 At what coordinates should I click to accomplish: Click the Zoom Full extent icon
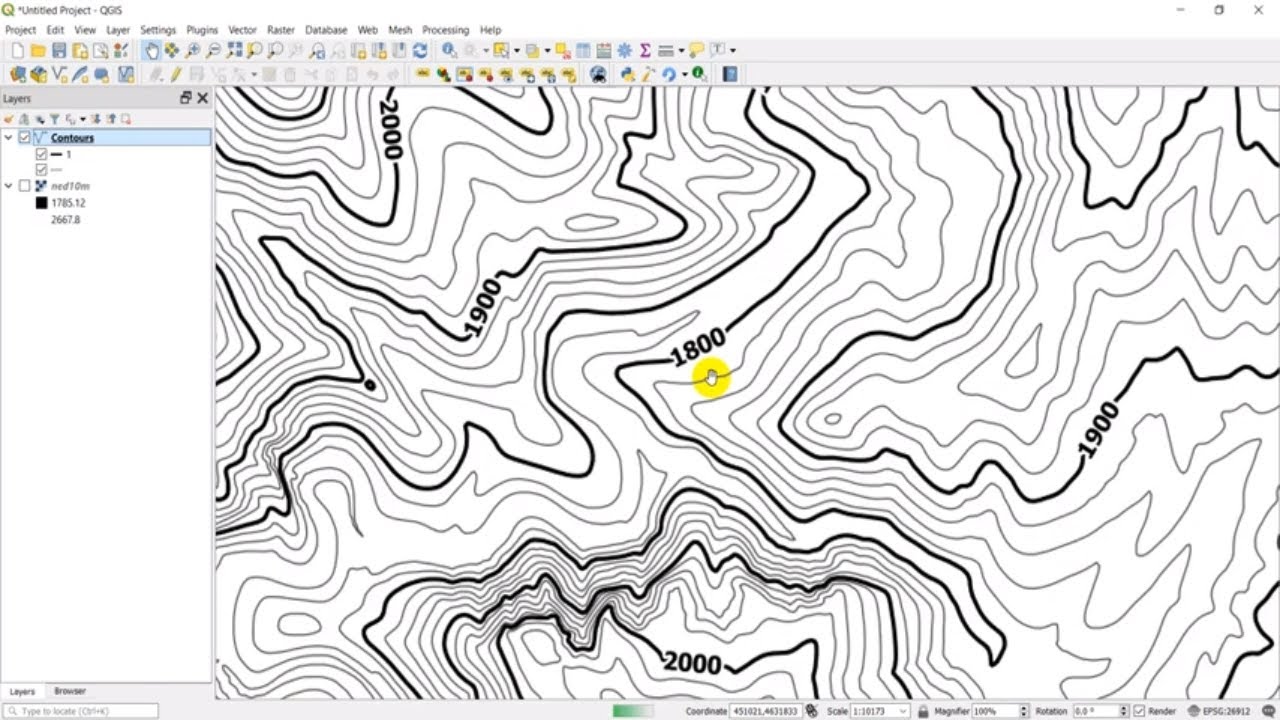click(234, 50)
